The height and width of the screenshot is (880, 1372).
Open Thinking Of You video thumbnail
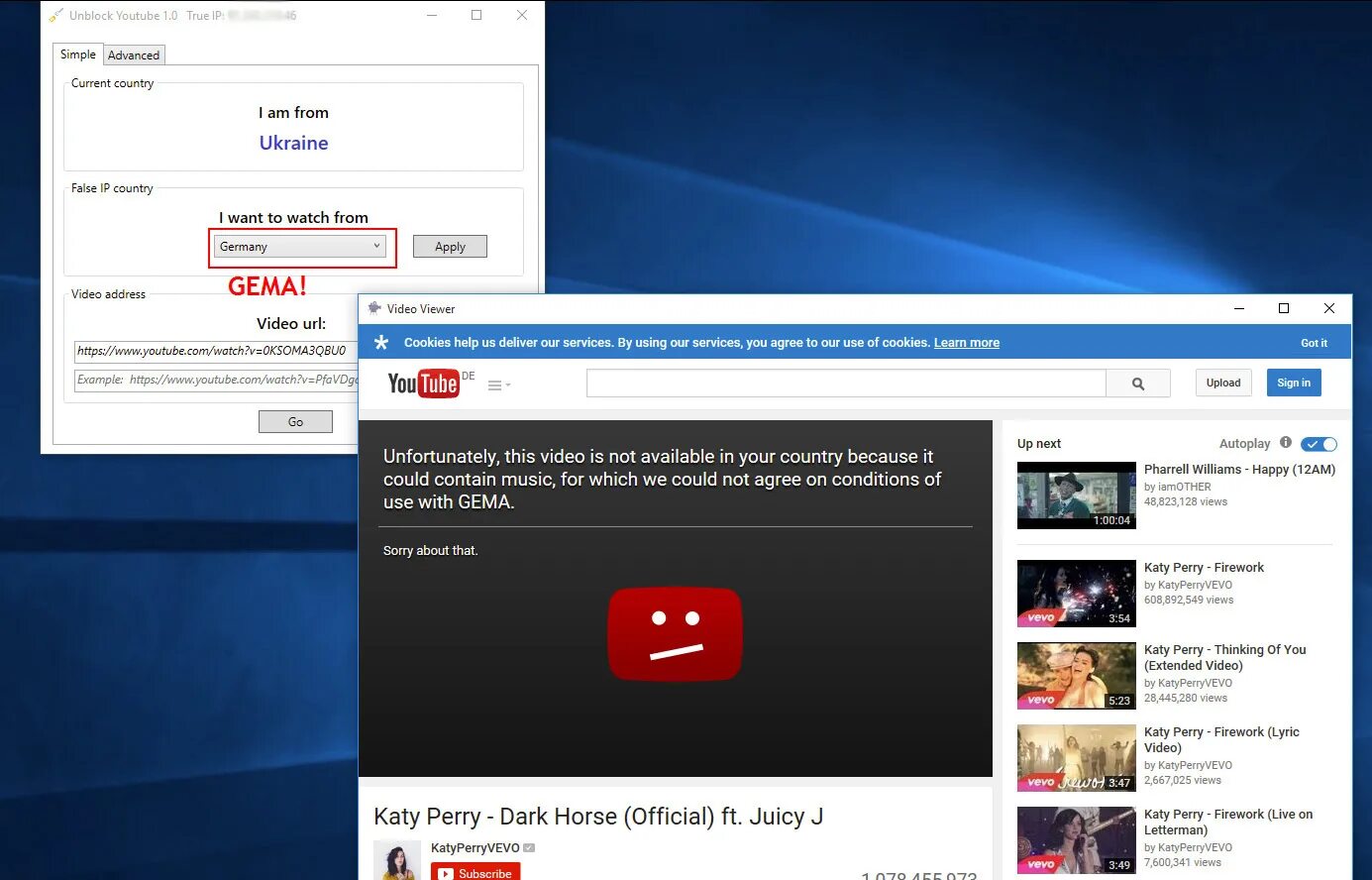[1077, 676]
